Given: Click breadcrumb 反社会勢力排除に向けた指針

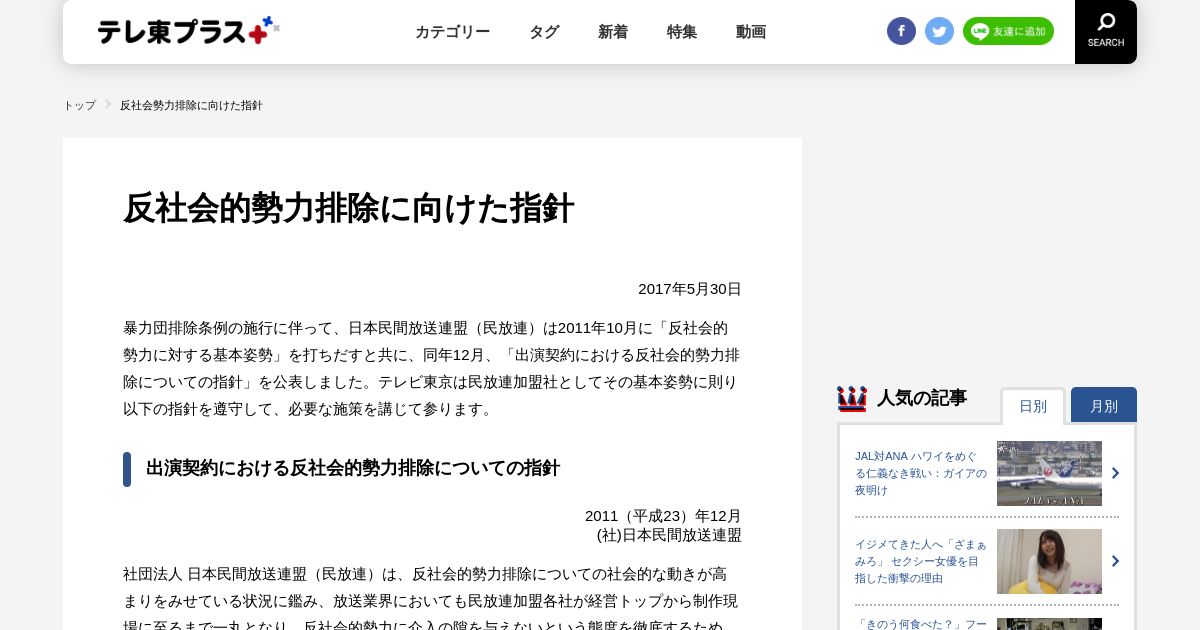Looking at the screenshot, I should tap(191, 105).
